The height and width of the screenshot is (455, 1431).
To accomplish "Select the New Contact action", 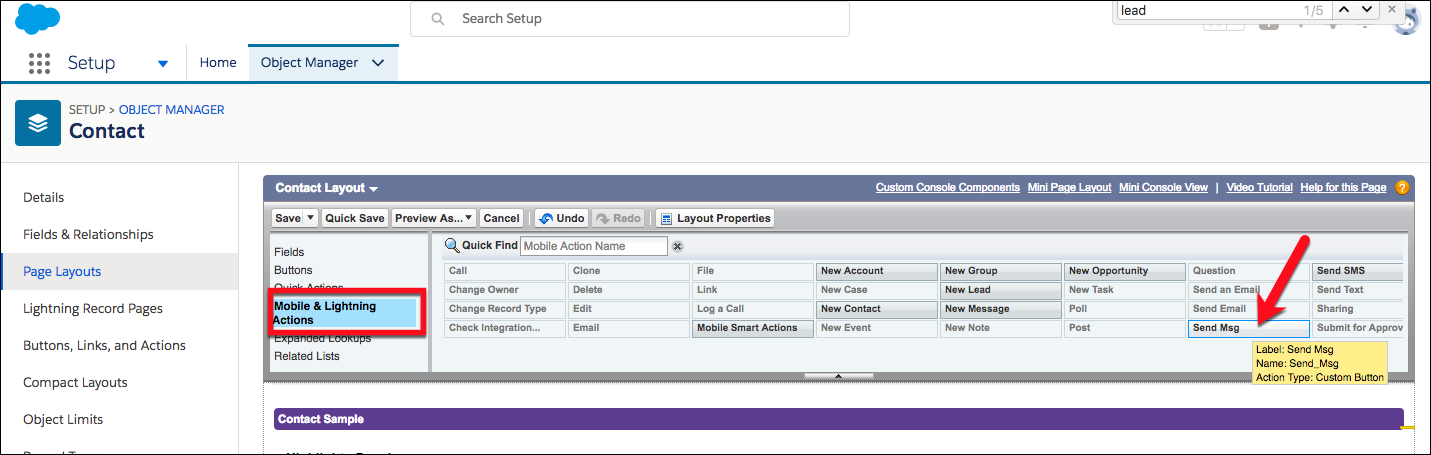I will [x=877, y=309].
